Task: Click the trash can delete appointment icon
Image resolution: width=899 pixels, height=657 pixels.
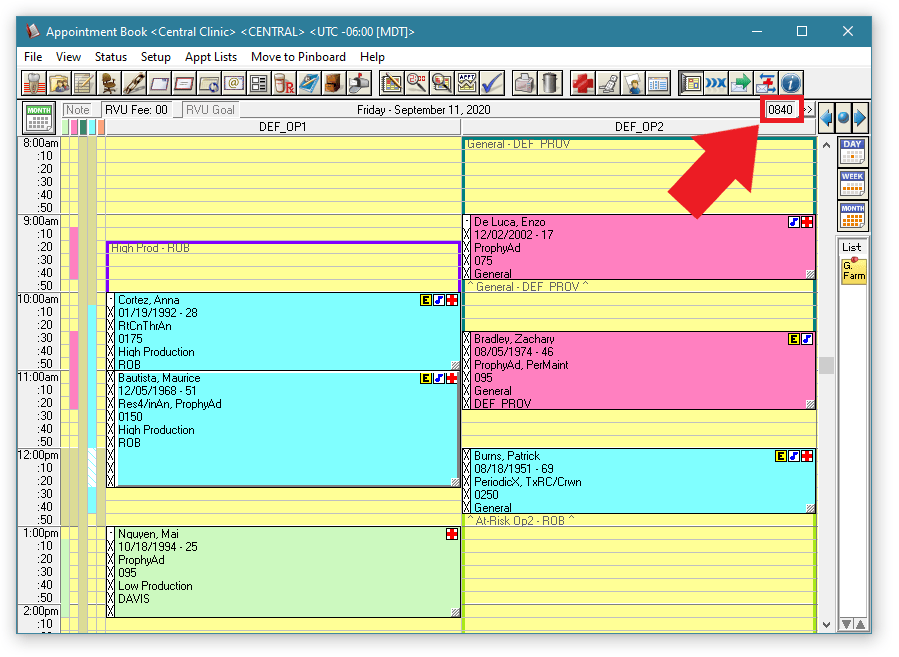Action: click(x=551, y=83)
